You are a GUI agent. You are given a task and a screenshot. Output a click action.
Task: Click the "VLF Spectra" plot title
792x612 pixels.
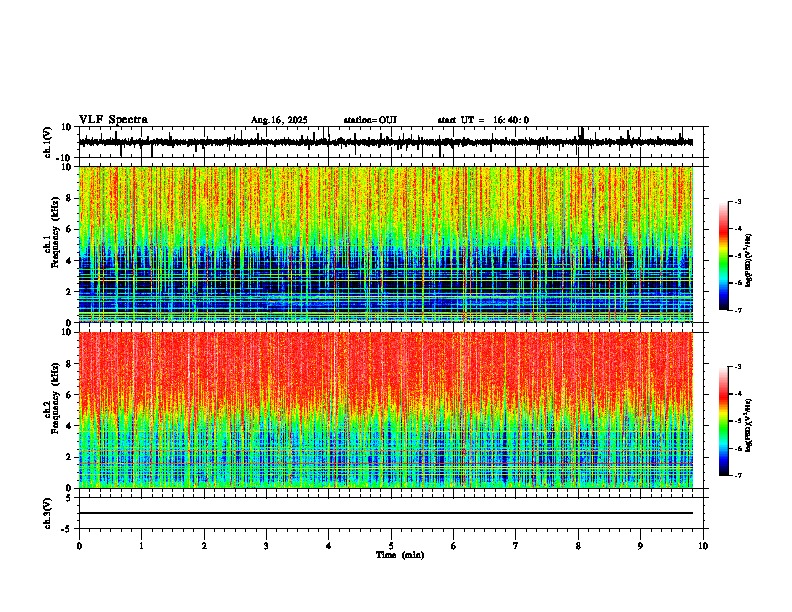(x=113, y=120)
